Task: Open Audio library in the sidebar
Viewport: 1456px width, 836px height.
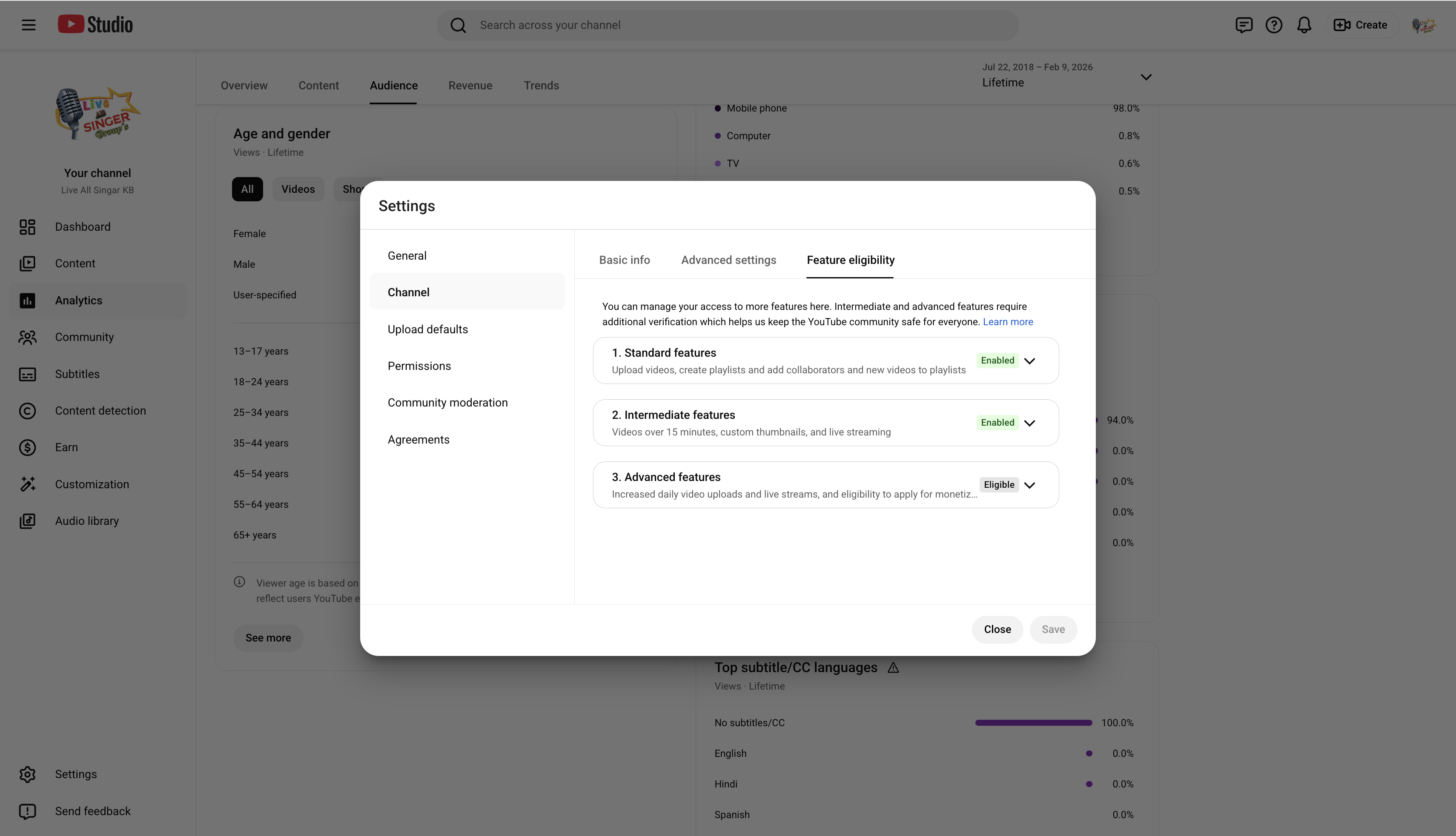Action: [97, 521]
